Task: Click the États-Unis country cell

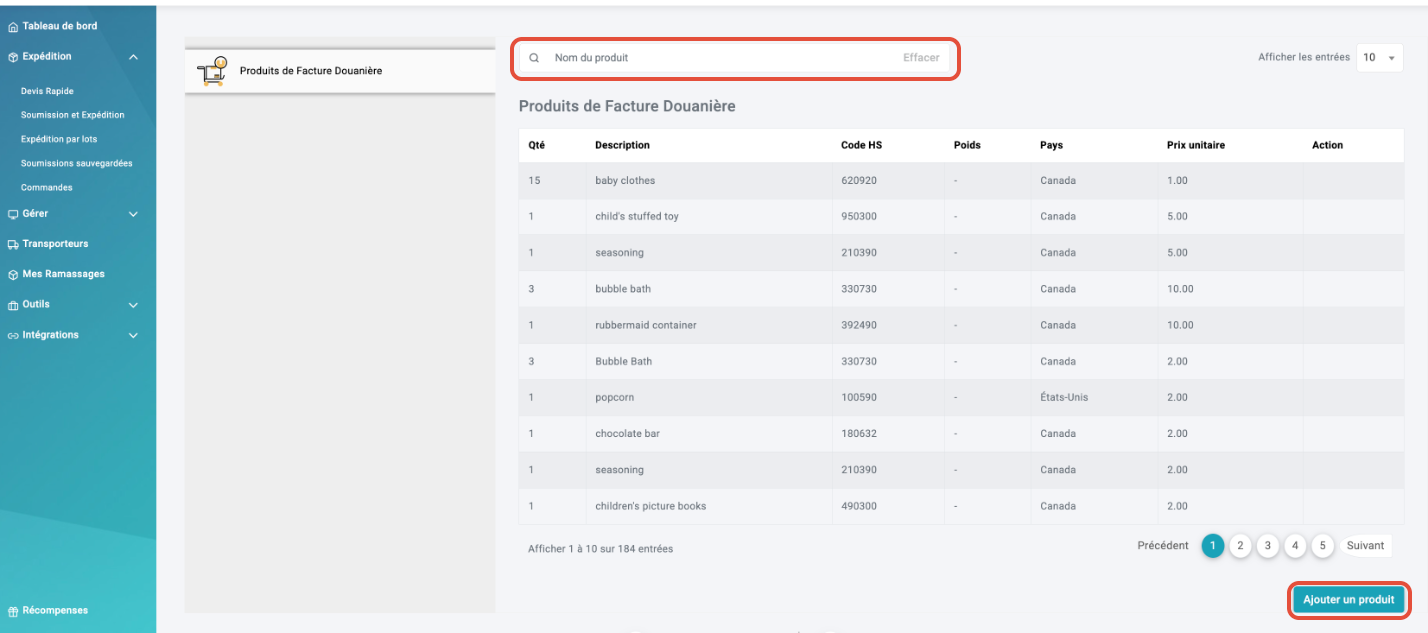Action: tap(1064, 398)
